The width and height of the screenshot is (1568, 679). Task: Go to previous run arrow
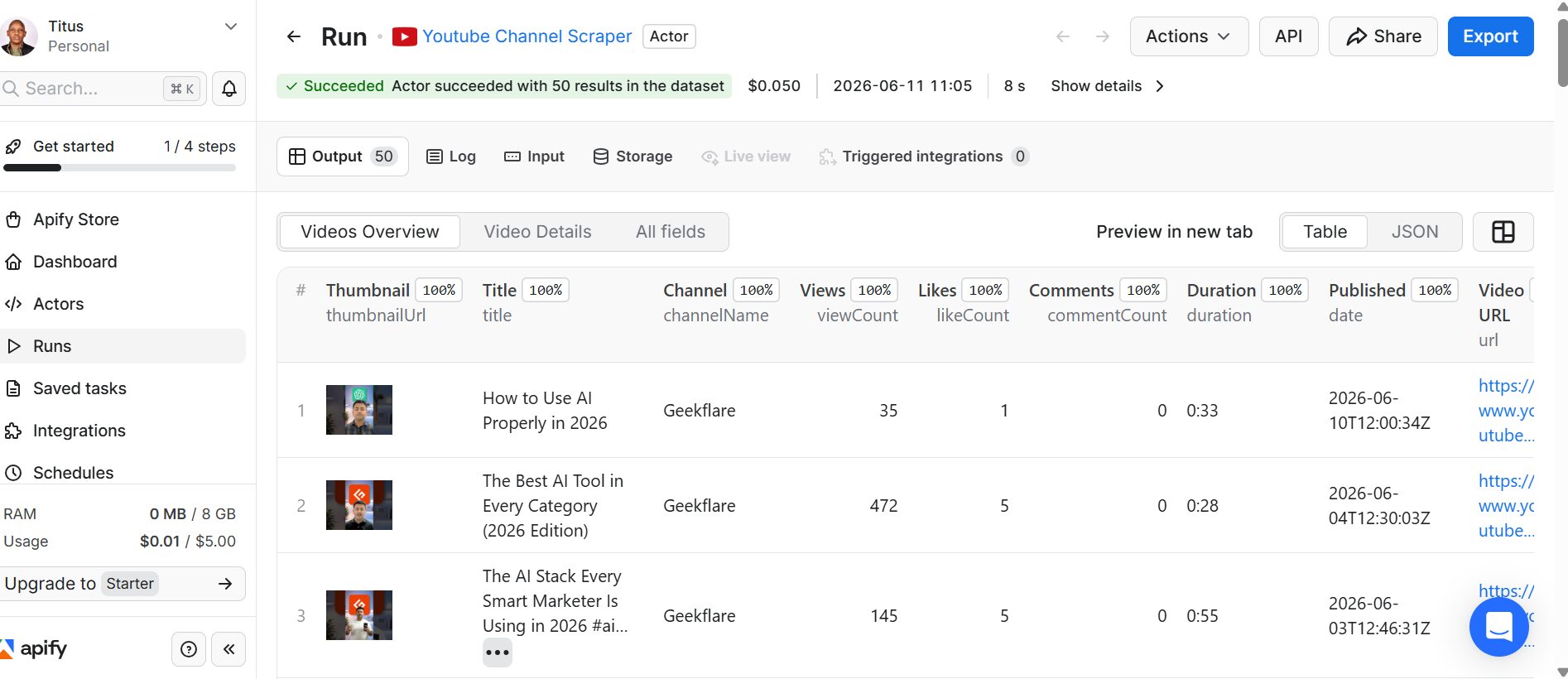(x=1063, y=36)
